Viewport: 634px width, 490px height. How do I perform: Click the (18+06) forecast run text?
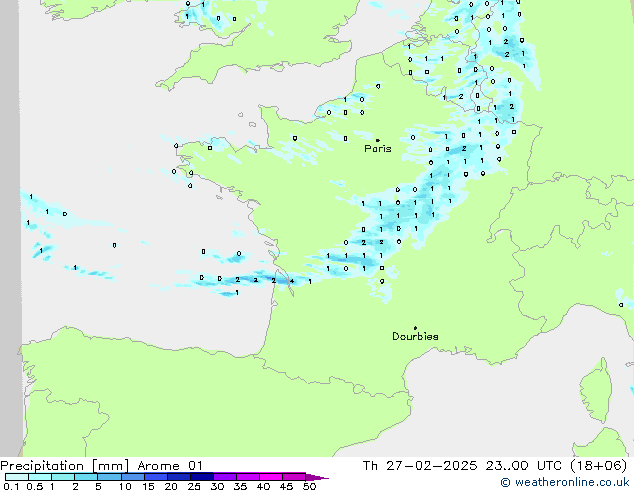[x=598, y=466]
